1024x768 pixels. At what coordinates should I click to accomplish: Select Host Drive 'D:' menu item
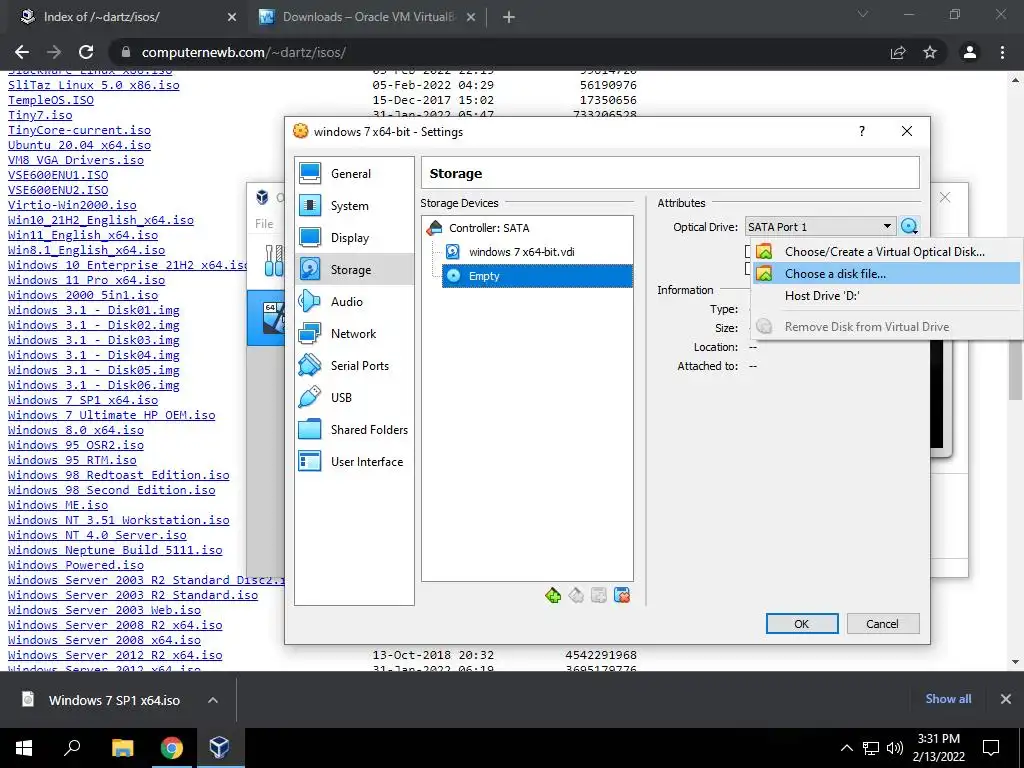coord(885,296)
